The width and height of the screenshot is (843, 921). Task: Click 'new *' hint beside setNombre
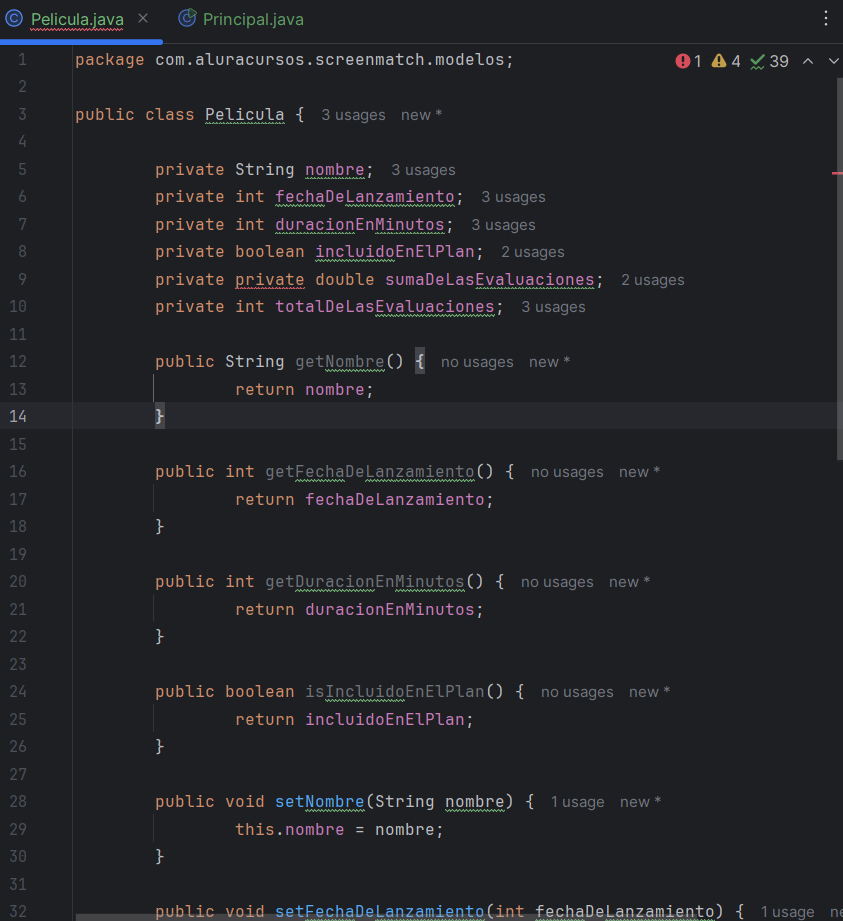(x=640, y=802)
